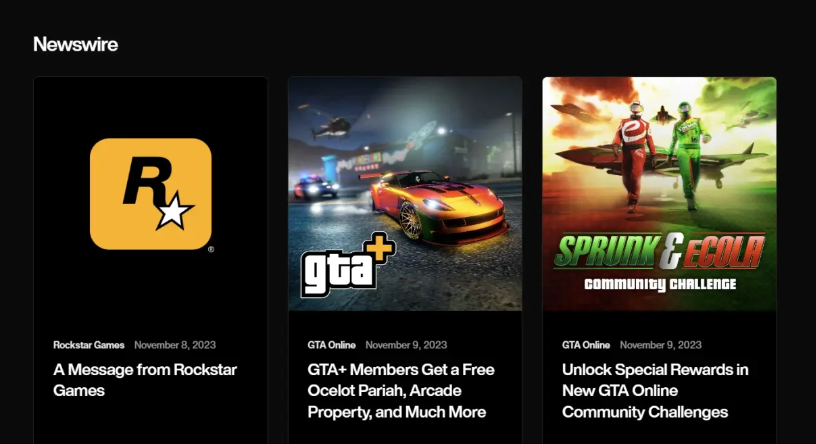
Task: Select the 'GTA Online' tag on GTA+ card
Action: 332,345
